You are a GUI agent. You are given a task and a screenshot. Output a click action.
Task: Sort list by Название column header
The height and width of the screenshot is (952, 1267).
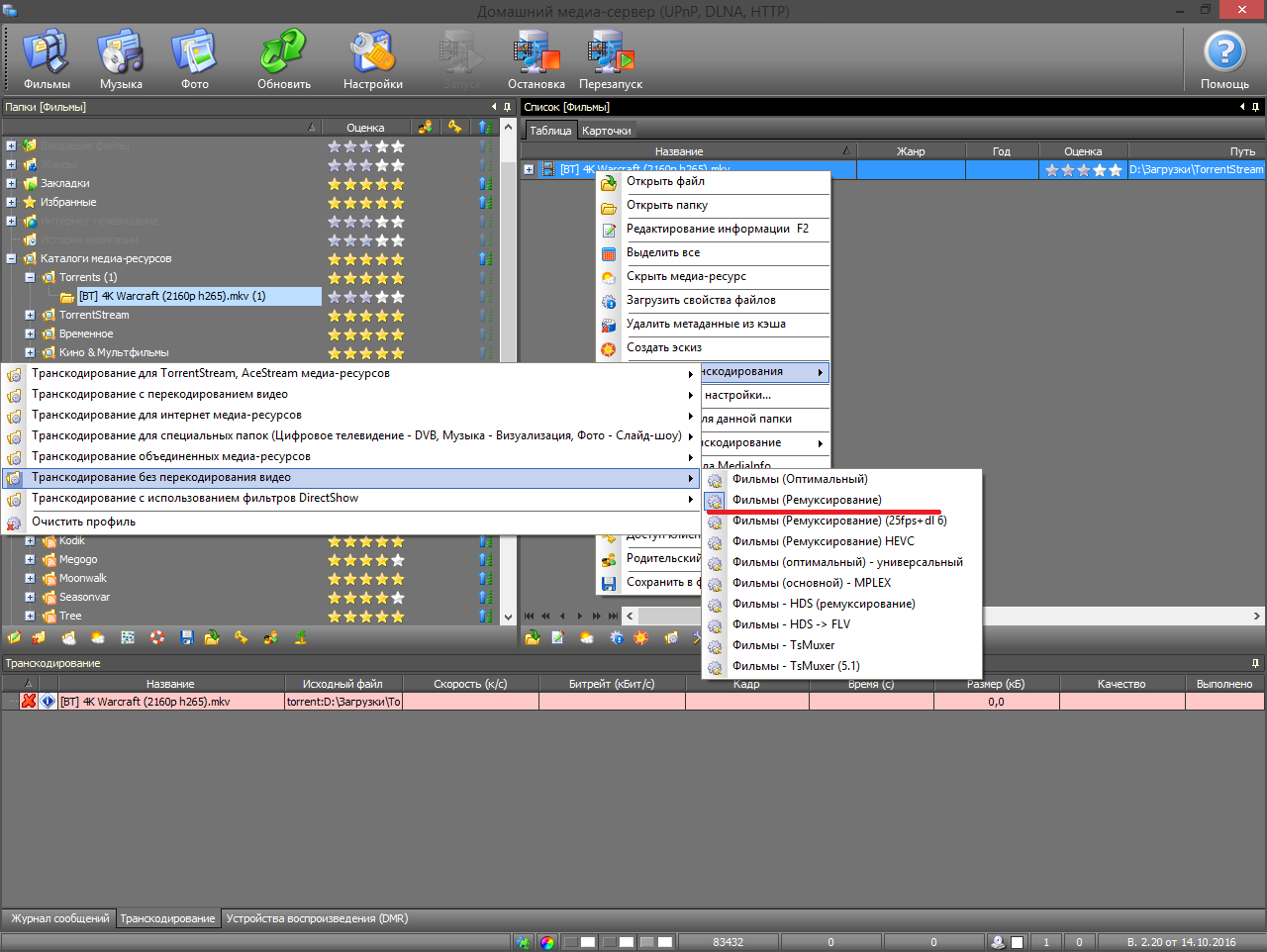(x=679, y=151)
